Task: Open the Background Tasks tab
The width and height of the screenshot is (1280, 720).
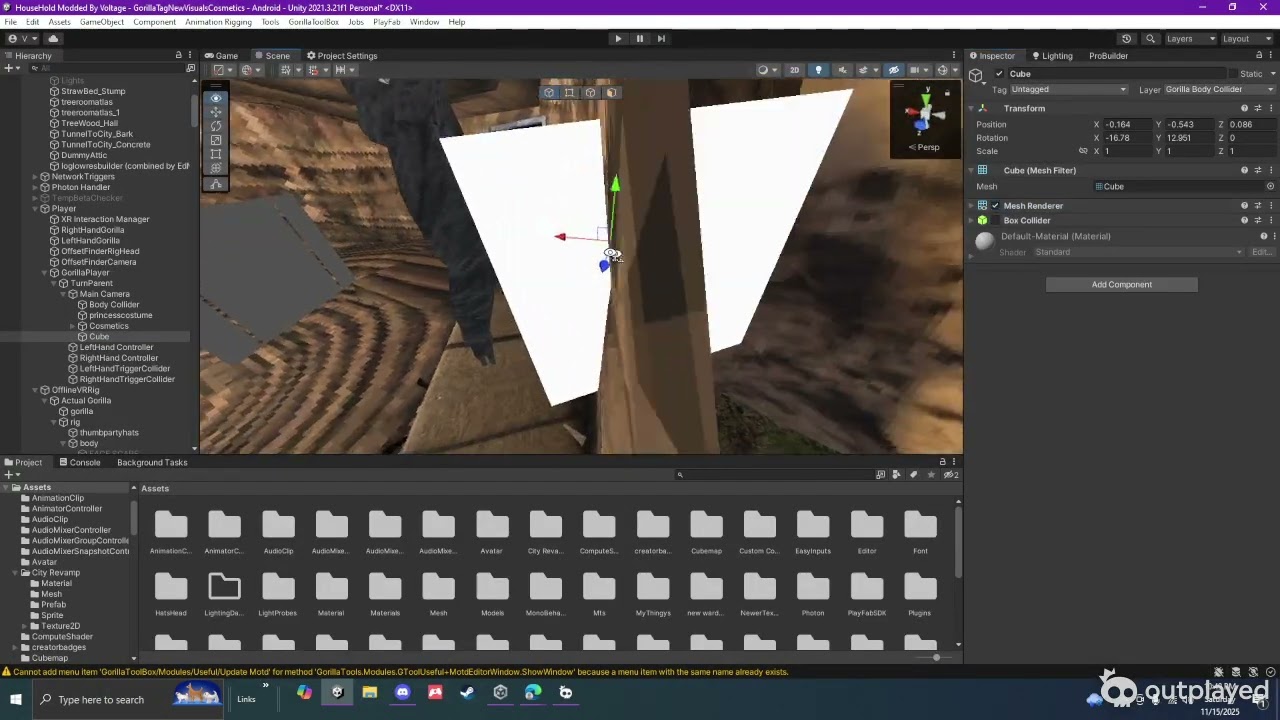Action: (x=152, y=463)
